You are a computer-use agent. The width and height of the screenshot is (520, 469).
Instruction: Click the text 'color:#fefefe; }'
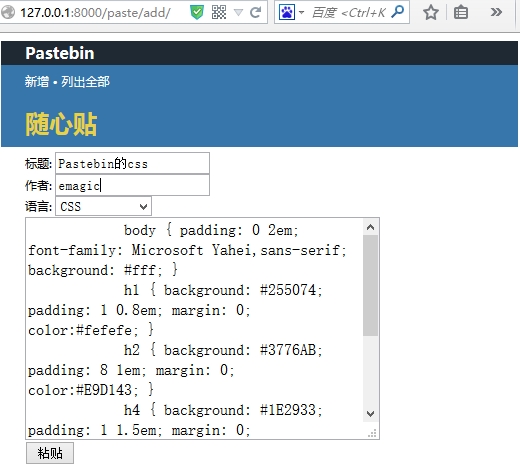pyautogui.click(x=91, y=330)
